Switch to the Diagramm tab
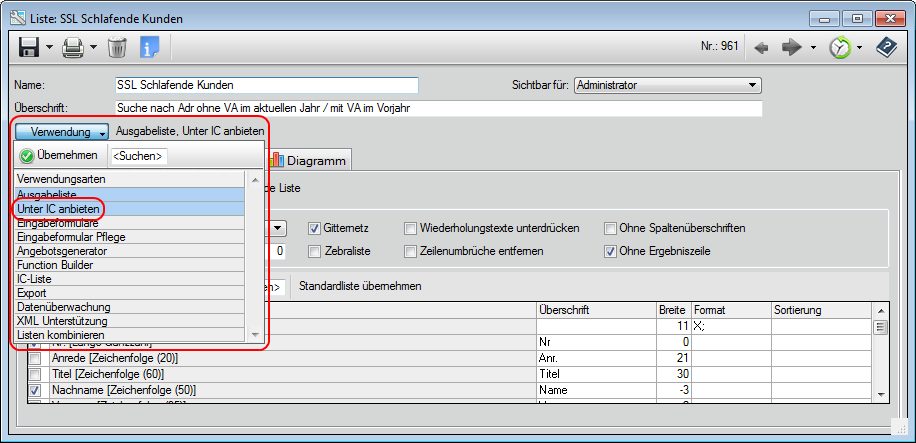This screenshot has width=916, height=443. point(308,161)
